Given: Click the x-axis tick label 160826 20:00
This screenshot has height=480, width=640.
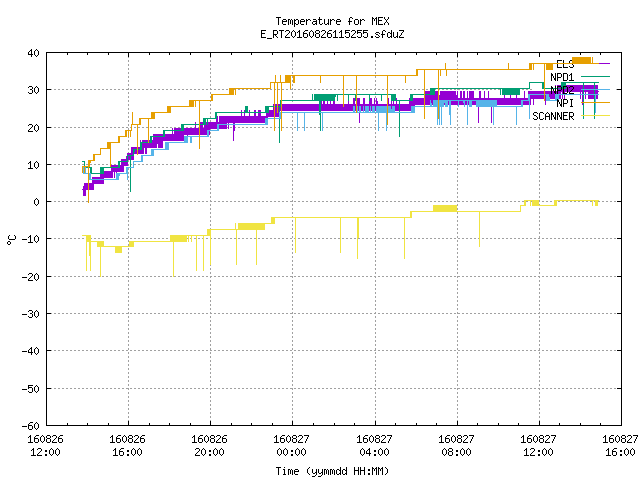Looking at the screenshot, I should tap(209, 446).
